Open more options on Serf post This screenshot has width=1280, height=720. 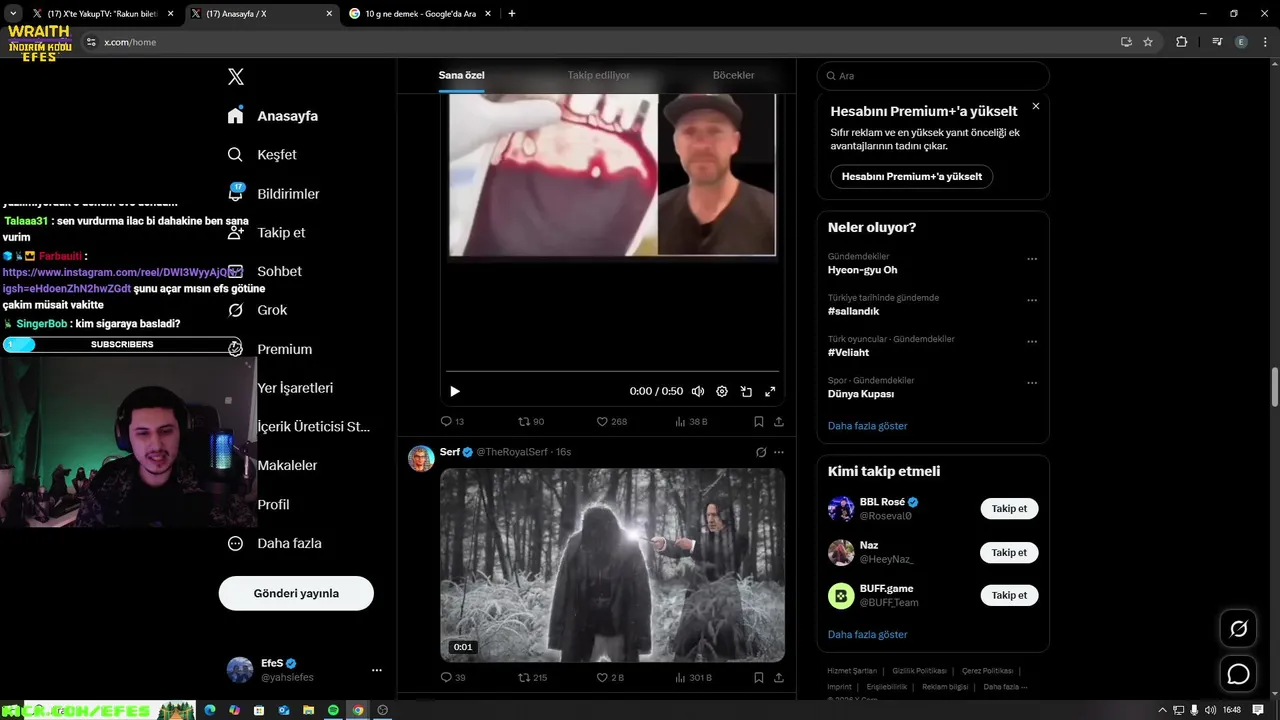point(779,452)
